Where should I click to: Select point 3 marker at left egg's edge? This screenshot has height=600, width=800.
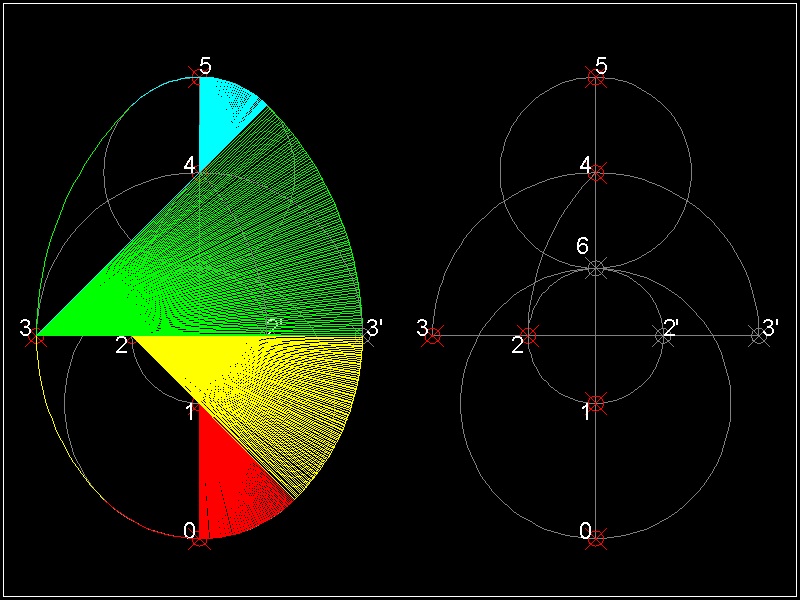(37, 336)
